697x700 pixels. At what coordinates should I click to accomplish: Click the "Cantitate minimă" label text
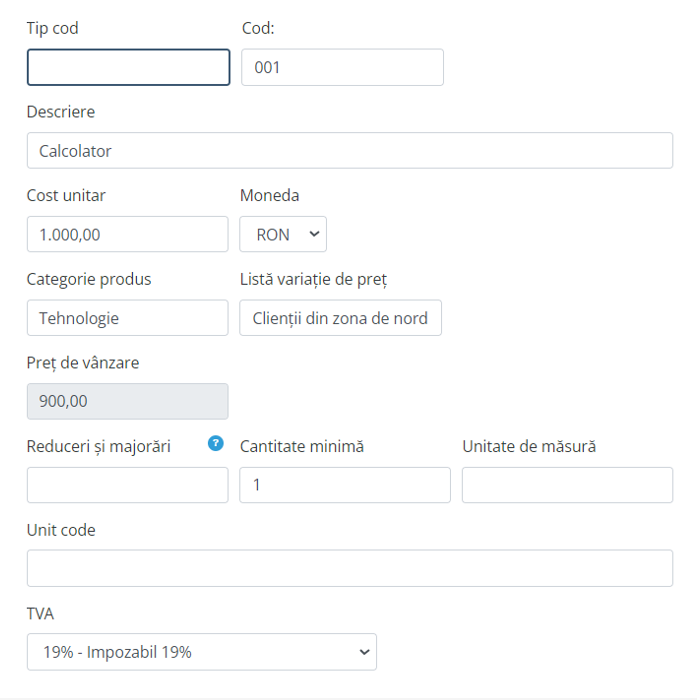pos(302,446)
